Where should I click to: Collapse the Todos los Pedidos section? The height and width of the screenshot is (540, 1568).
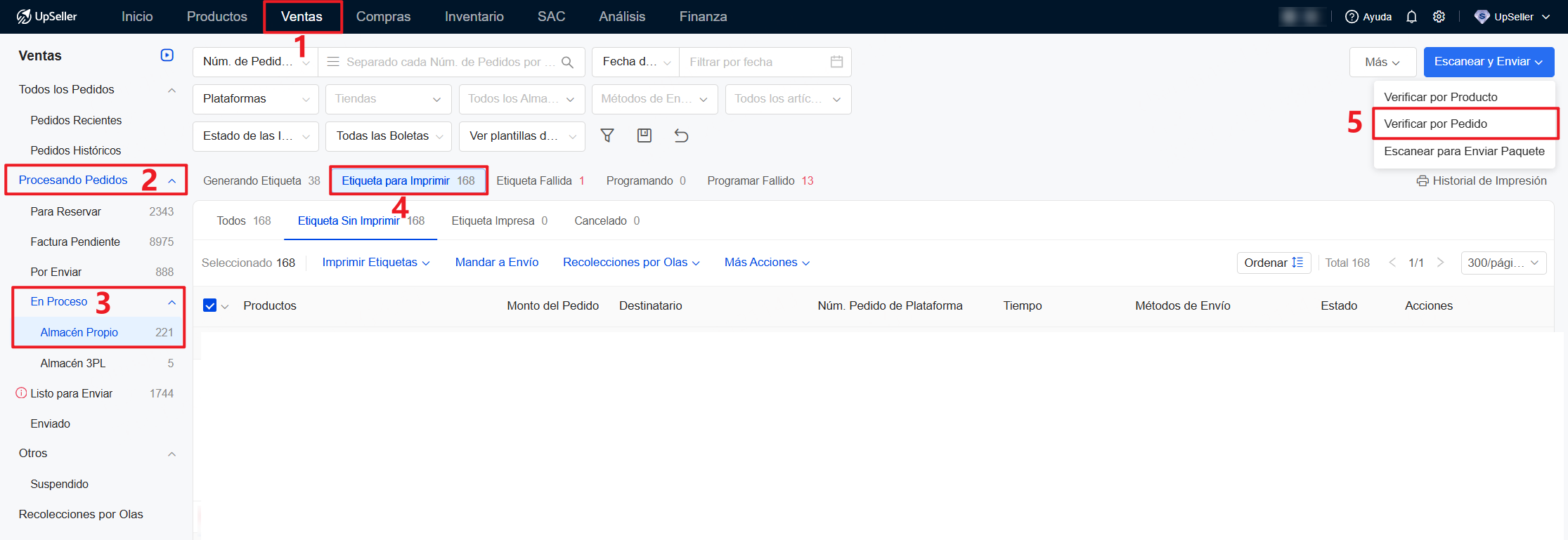[x=171, y=90]
